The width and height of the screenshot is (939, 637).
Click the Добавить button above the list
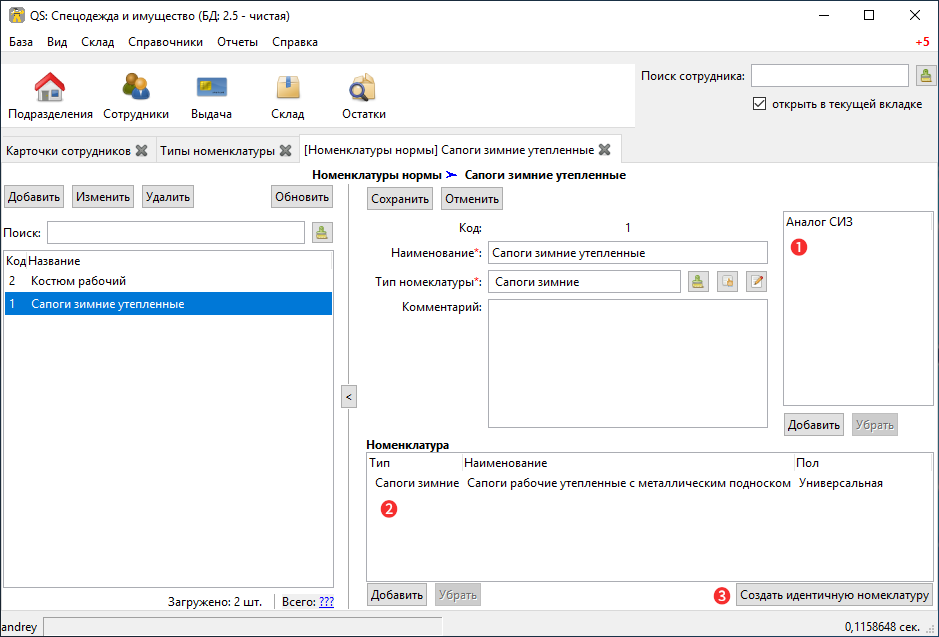pos(34,197)
